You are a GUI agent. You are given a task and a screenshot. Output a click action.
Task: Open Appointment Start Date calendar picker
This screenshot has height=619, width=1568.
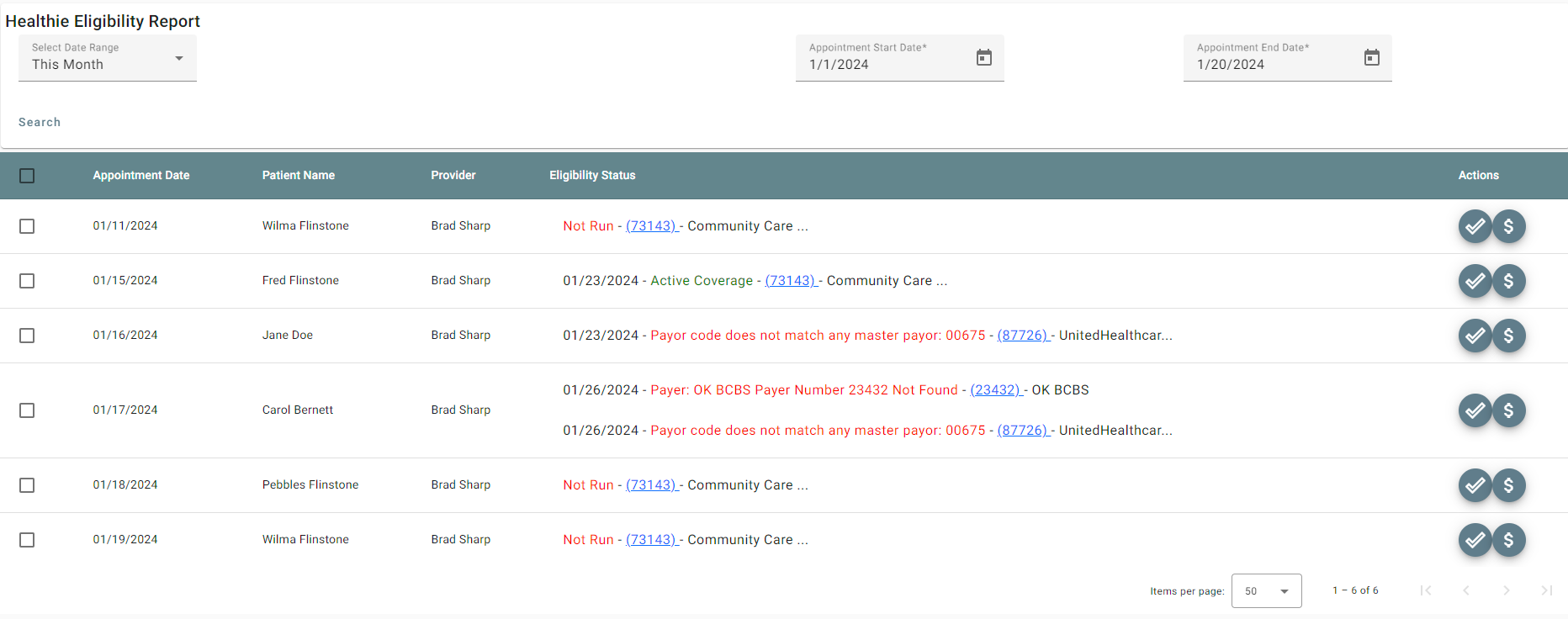983,57
